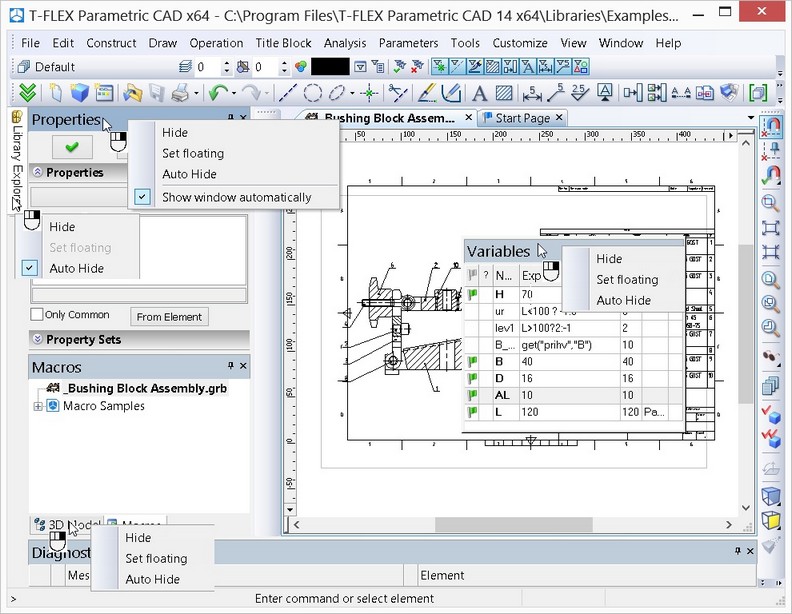Viewport: 792px width, 614px height.
Task: Click the color palette icon beside black swatch
Action: pos(301,67)
